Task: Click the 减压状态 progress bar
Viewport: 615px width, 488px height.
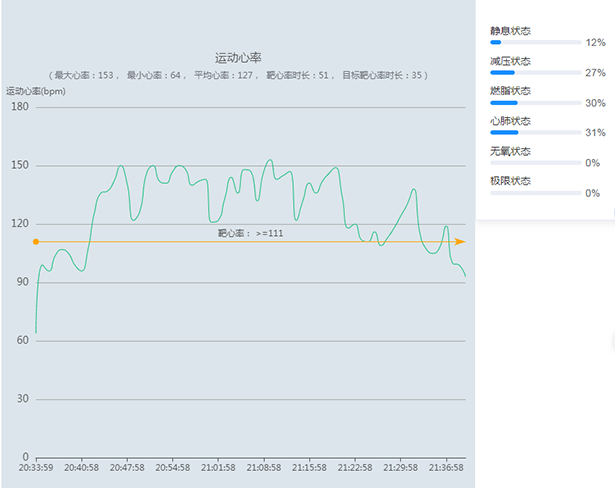Action: pos(535,73)
